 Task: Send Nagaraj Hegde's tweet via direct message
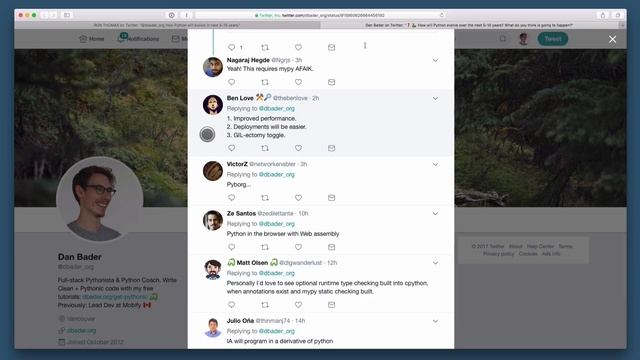pyautogui.click(x=331, y=82)
